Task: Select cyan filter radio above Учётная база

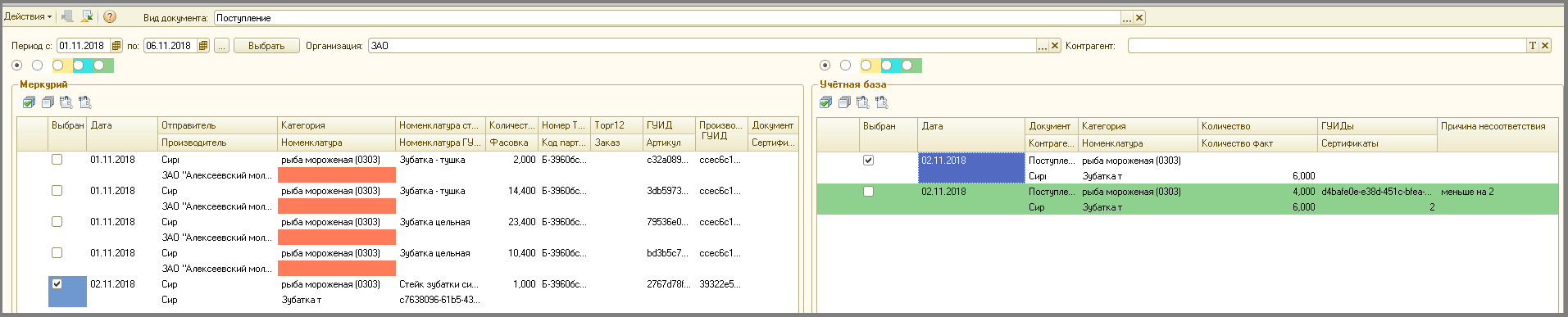Action: tap(887, 66)
